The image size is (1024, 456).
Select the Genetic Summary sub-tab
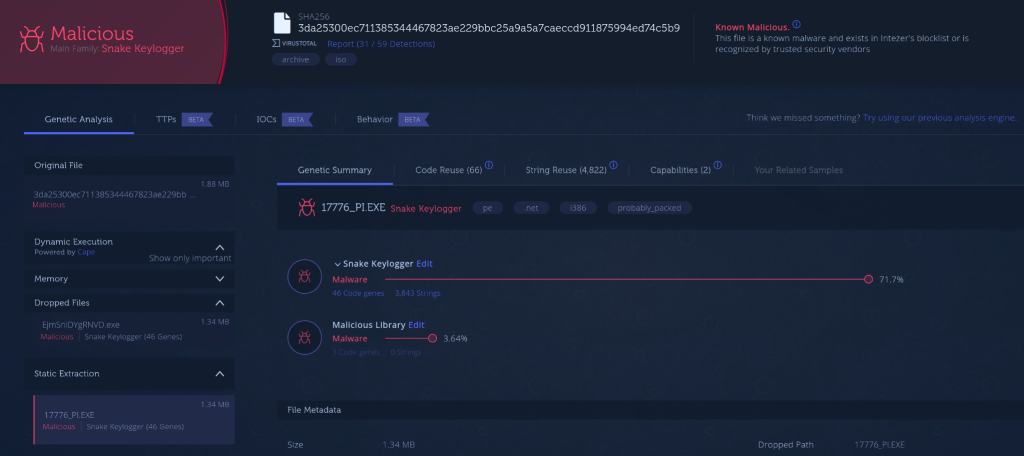pos(334,170)
